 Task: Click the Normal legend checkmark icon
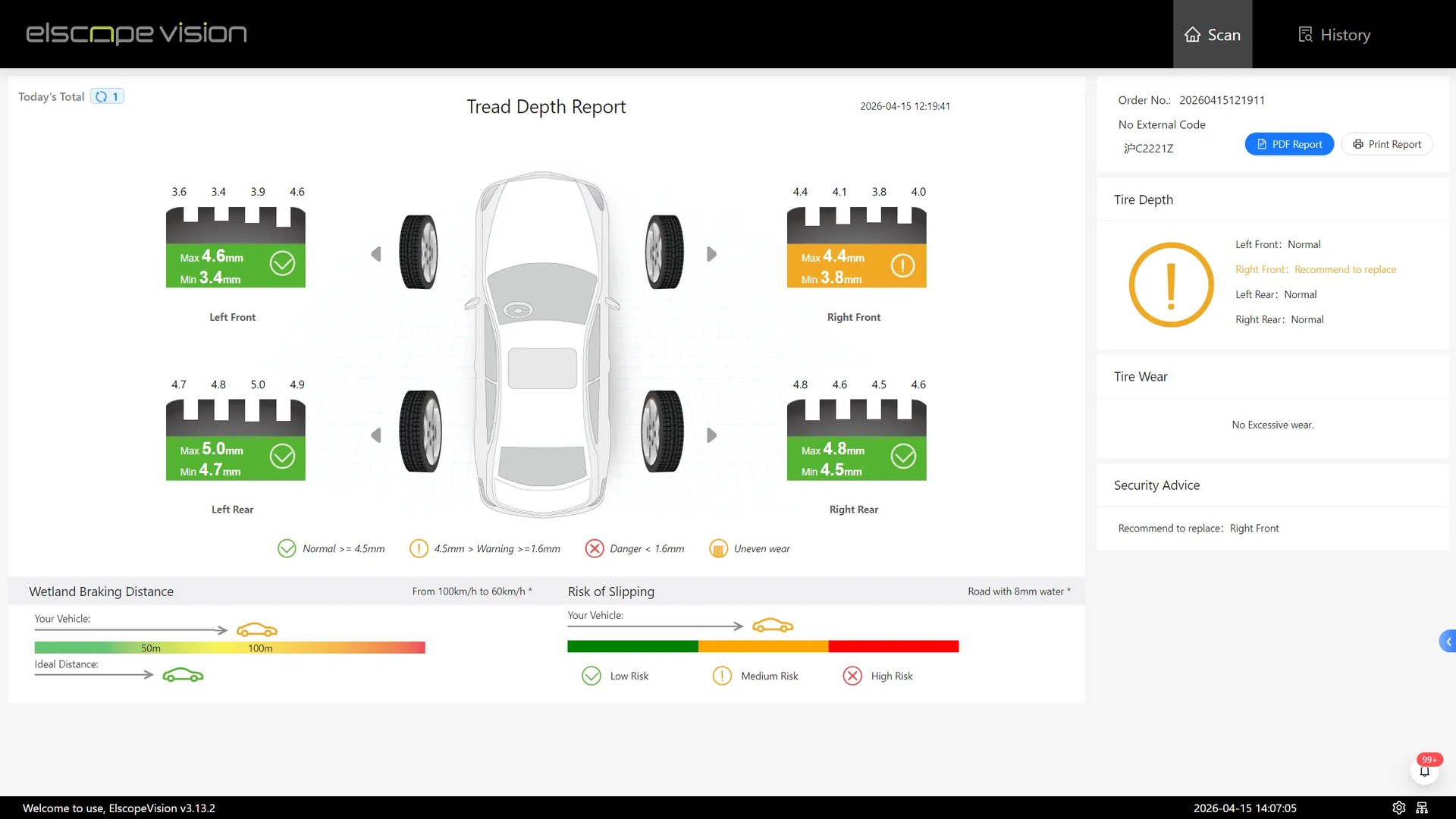[287, 548]
